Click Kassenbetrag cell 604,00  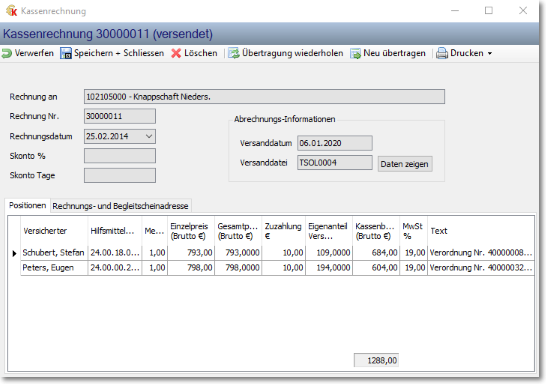click(376, 268)
